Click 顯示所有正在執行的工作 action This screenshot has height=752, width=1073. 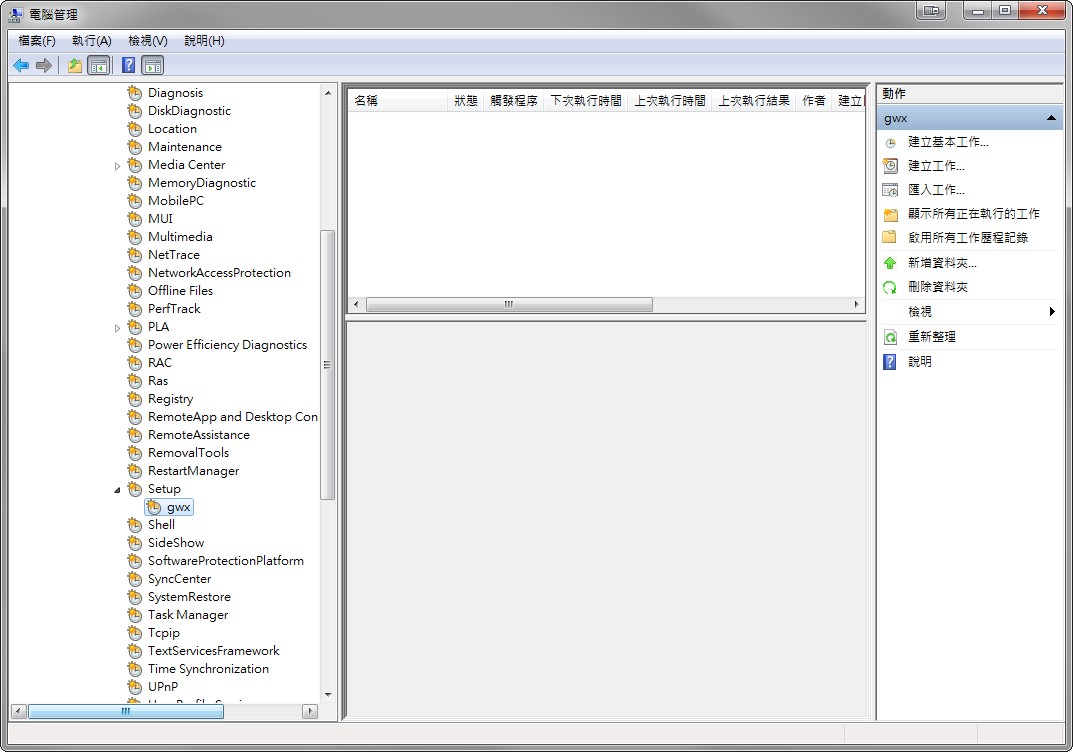(x=973, y=214)
